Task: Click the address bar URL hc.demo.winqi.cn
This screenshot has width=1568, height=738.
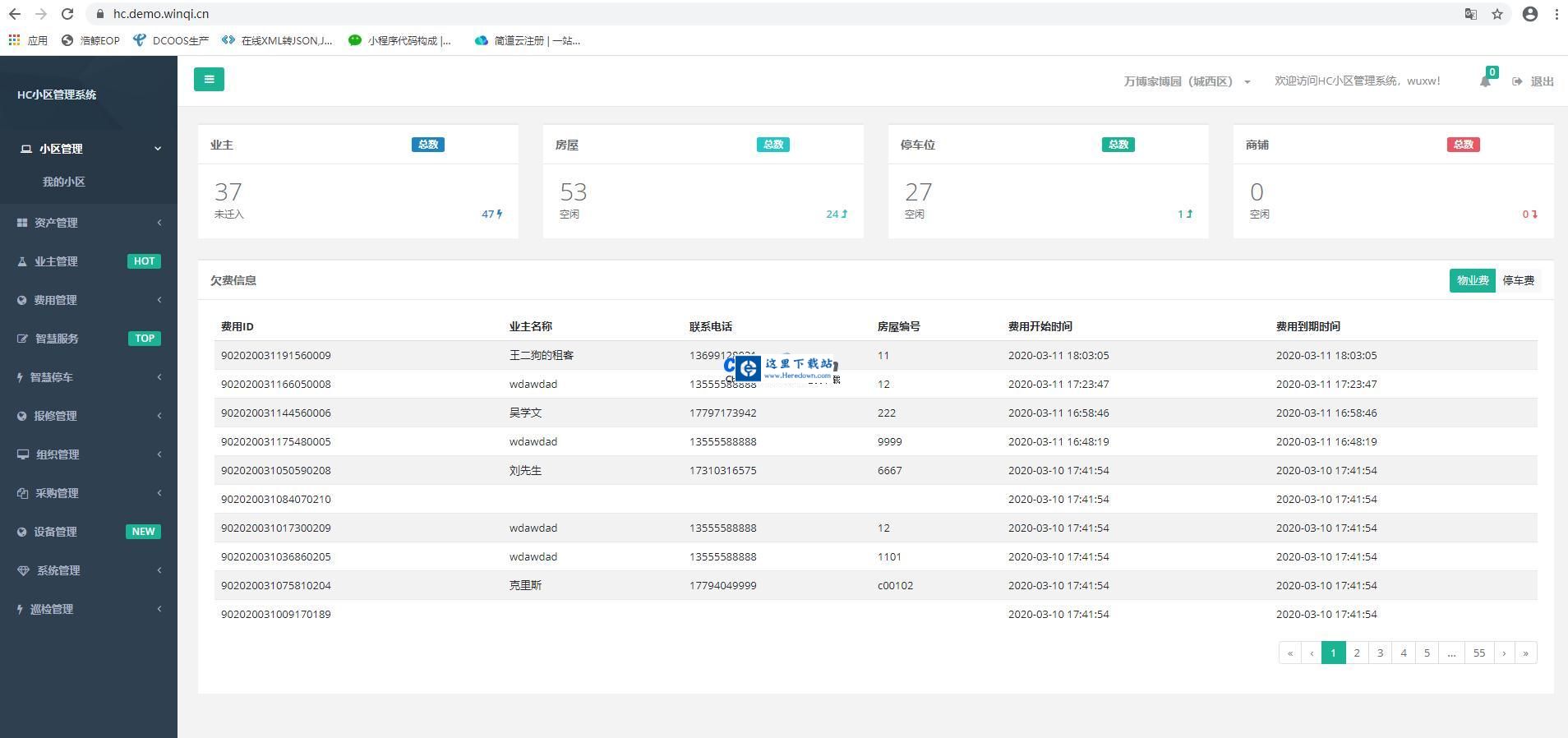Action: (x=161, y=14)
